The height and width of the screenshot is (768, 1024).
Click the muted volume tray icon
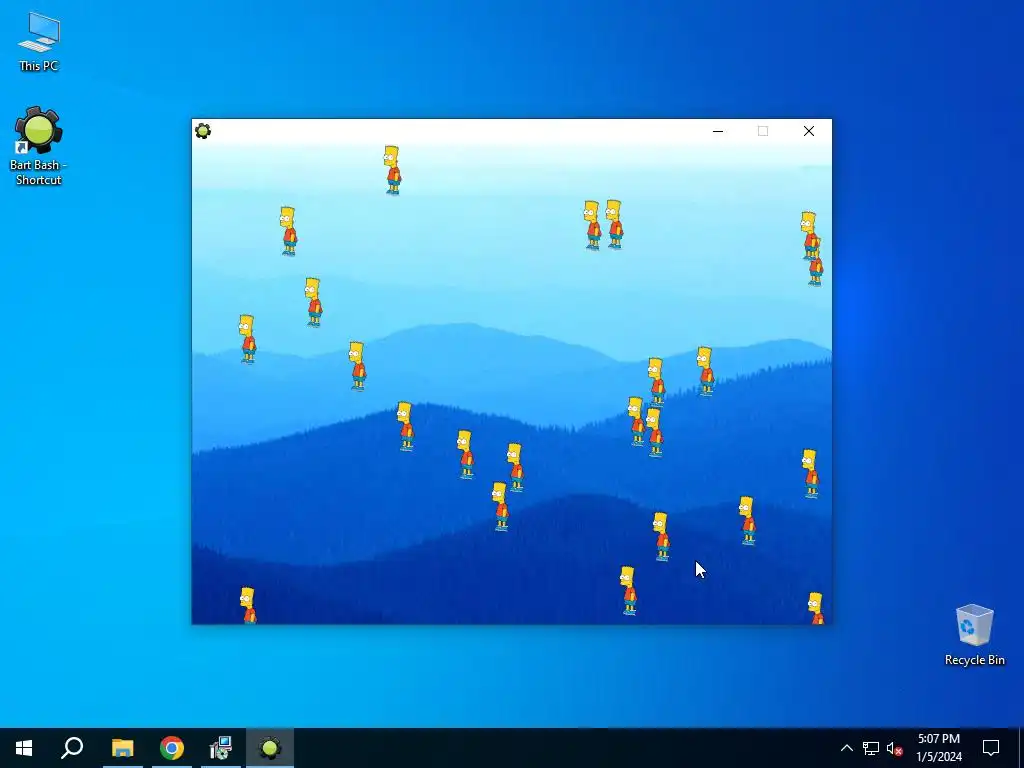pos(895,748)
